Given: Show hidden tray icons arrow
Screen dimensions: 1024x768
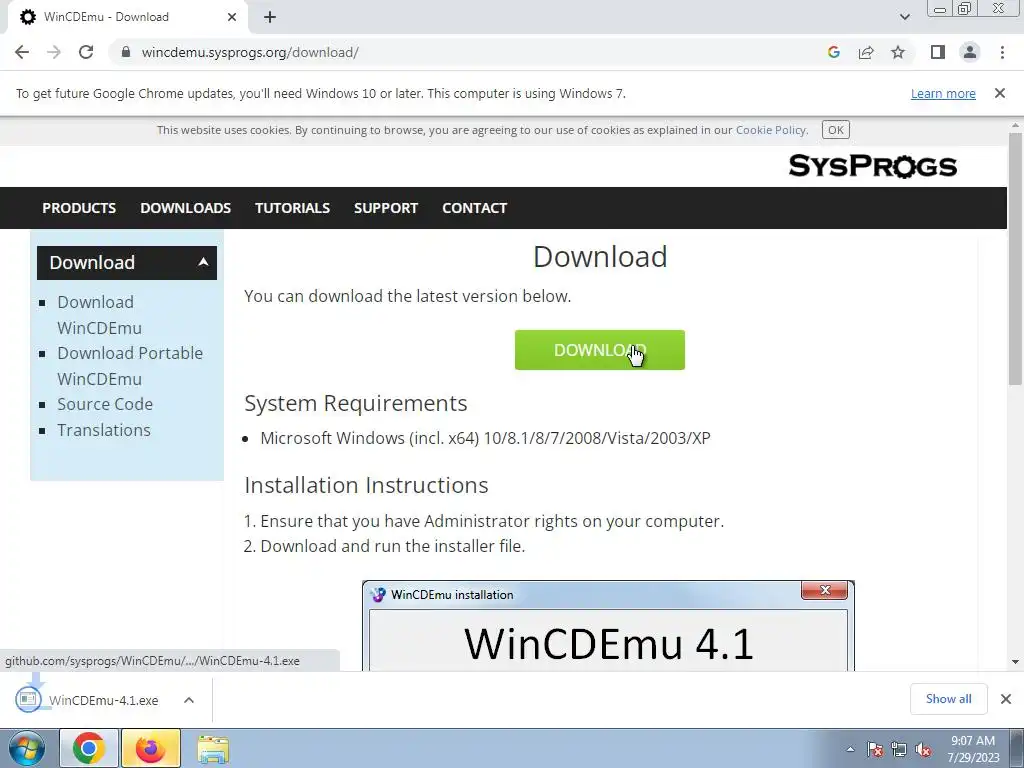Looking at the screenshot, I should (850, 749).
